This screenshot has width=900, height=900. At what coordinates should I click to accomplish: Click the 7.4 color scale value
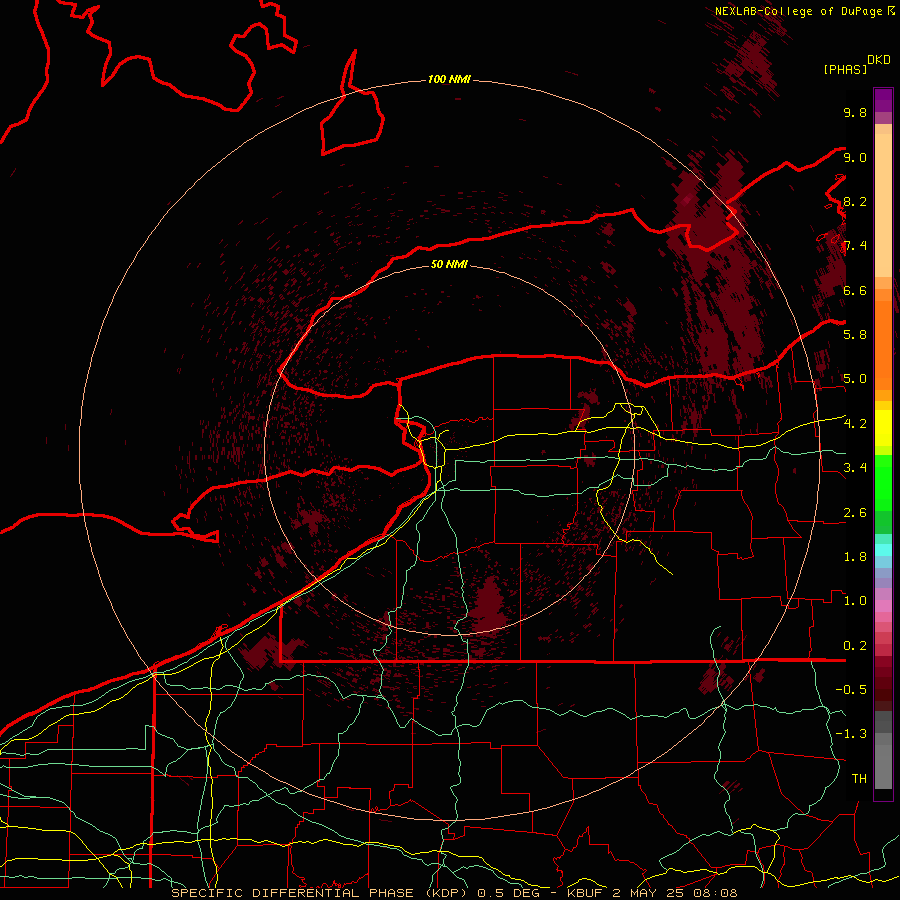point(855,246)
